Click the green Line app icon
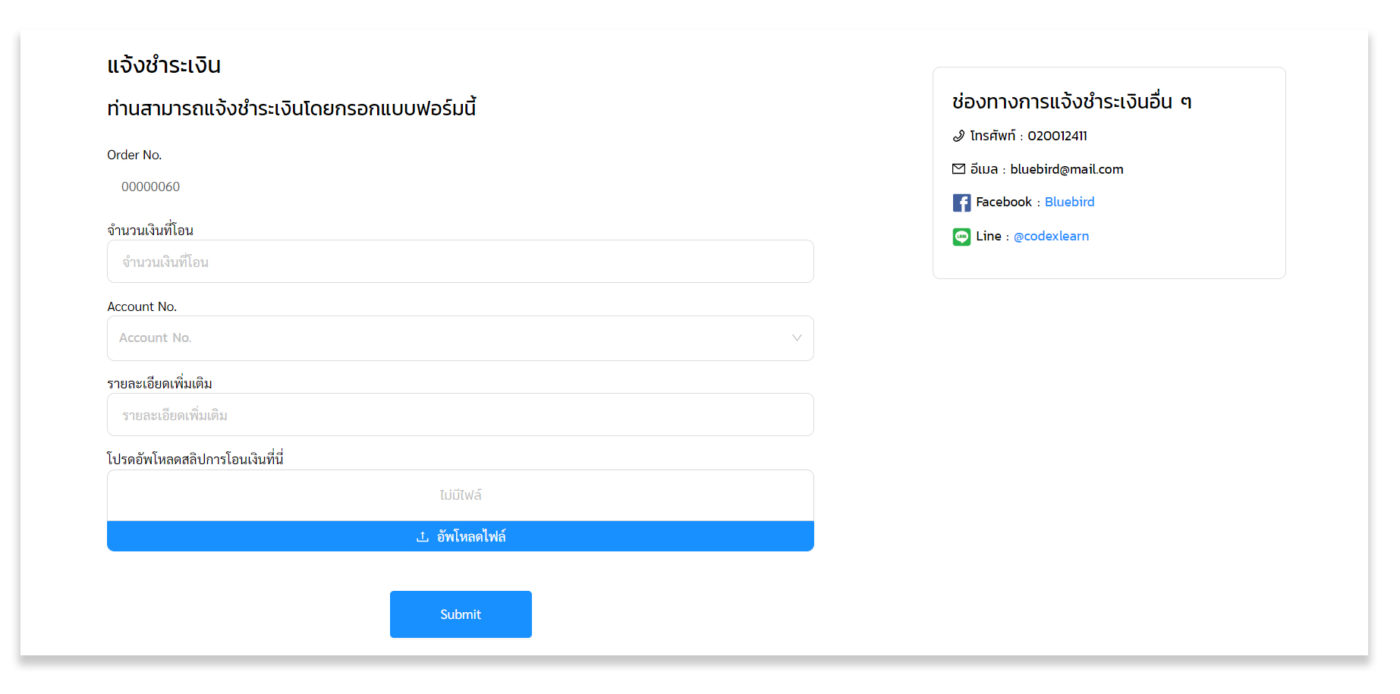Viewport: 1400px width, 694px height. pyautogui.click(x=961, y=237)
